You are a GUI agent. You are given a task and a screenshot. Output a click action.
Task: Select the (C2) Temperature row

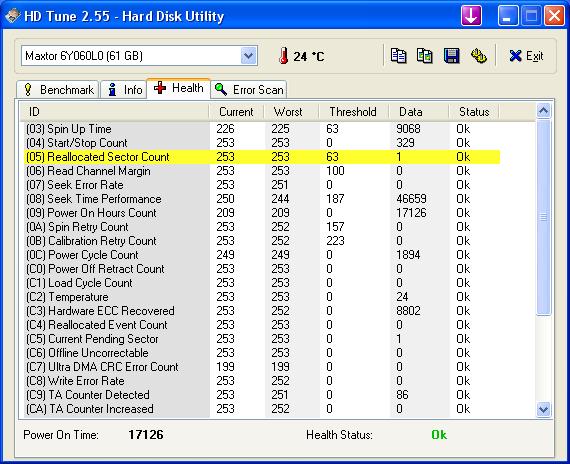tap(262, 297)
